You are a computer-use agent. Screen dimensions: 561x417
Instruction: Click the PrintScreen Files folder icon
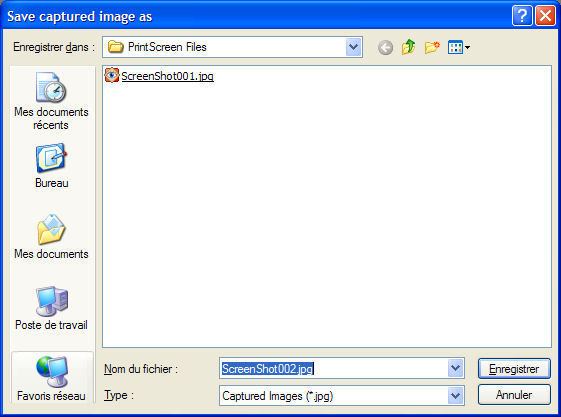point(116,47)
